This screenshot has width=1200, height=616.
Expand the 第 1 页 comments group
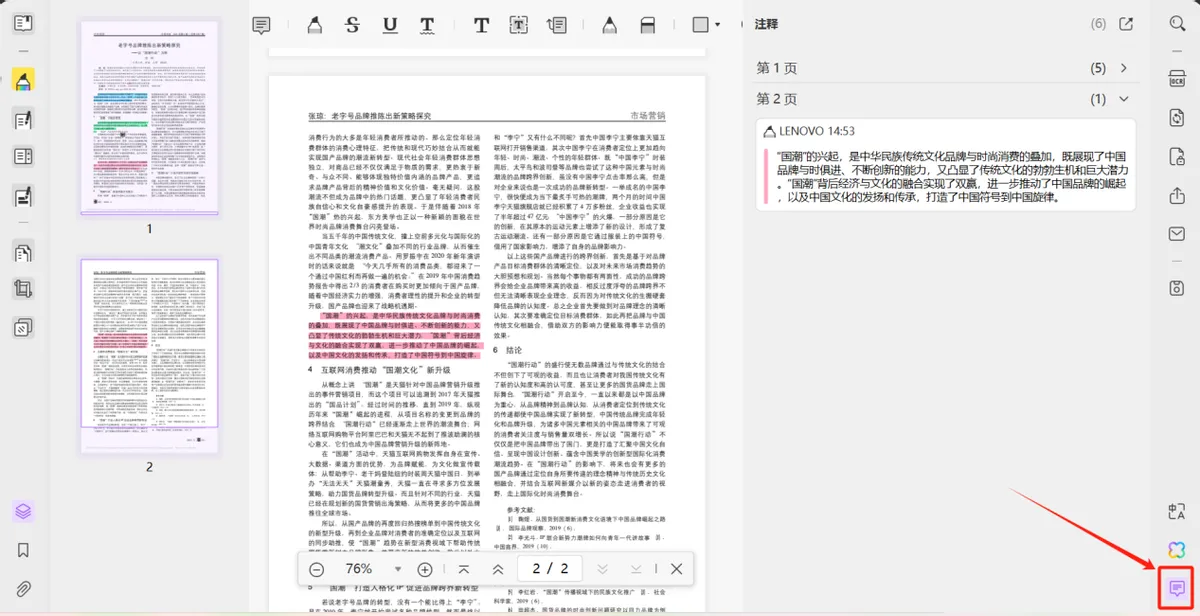tap(1124, 68)
